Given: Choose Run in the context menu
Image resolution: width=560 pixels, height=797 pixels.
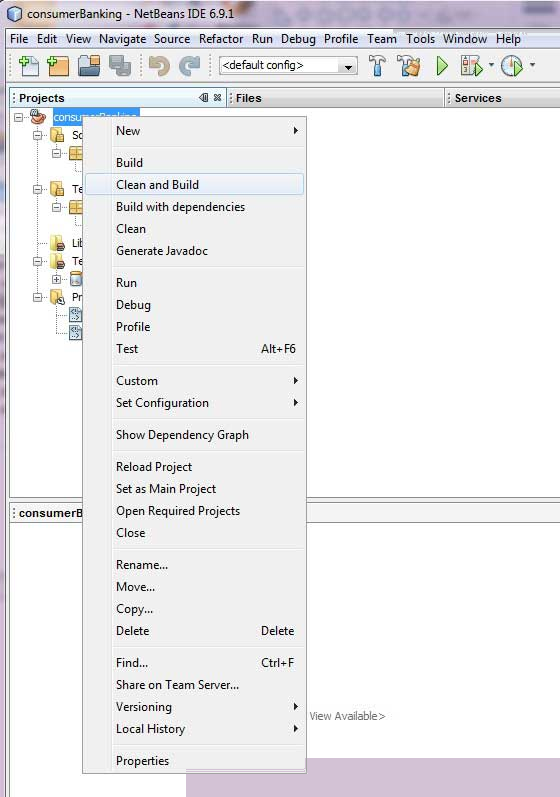Looking at the screenshot, I should [x=195, y=283].
